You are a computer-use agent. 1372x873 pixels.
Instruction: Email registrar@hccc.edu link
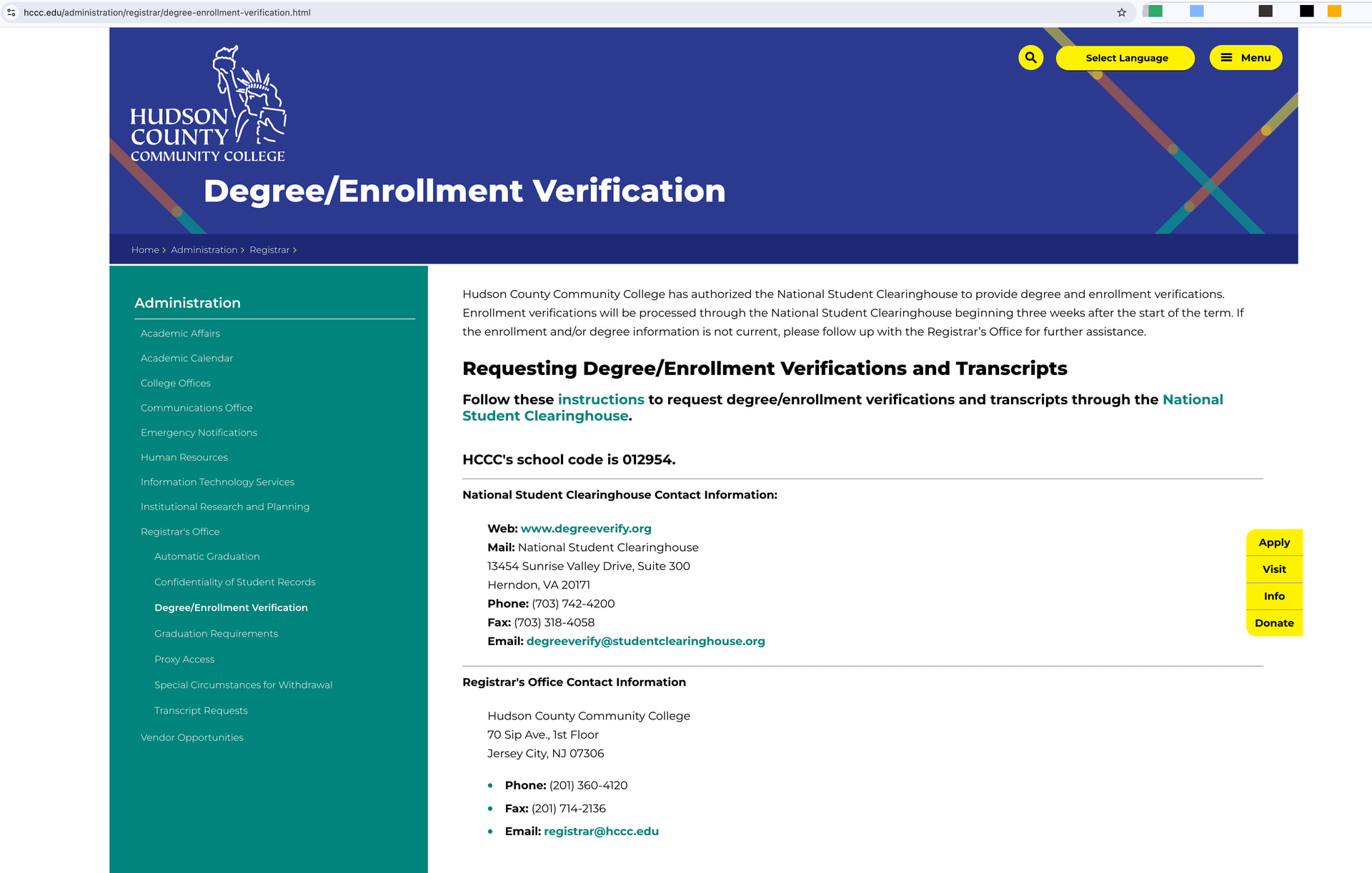pos(601,831)
